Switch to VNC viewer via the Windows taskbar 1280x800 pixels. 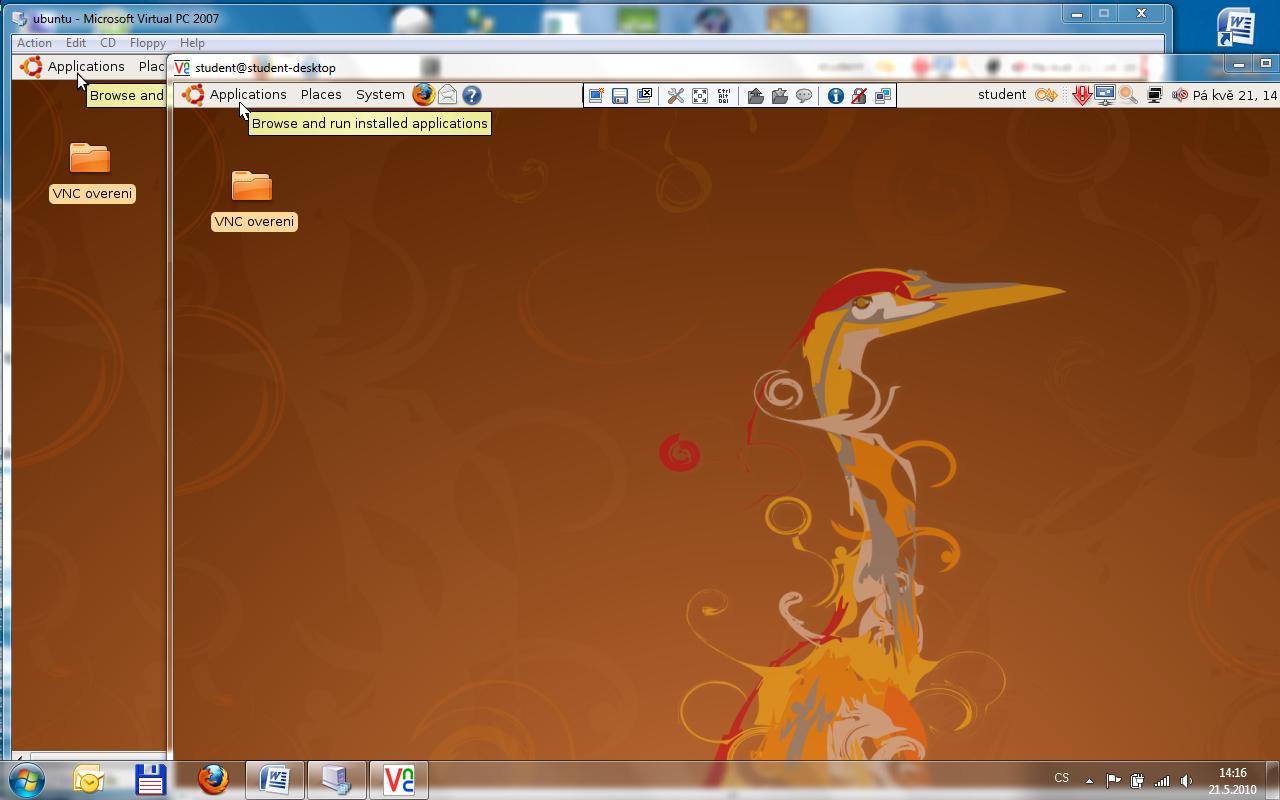[x=399, y=779]
